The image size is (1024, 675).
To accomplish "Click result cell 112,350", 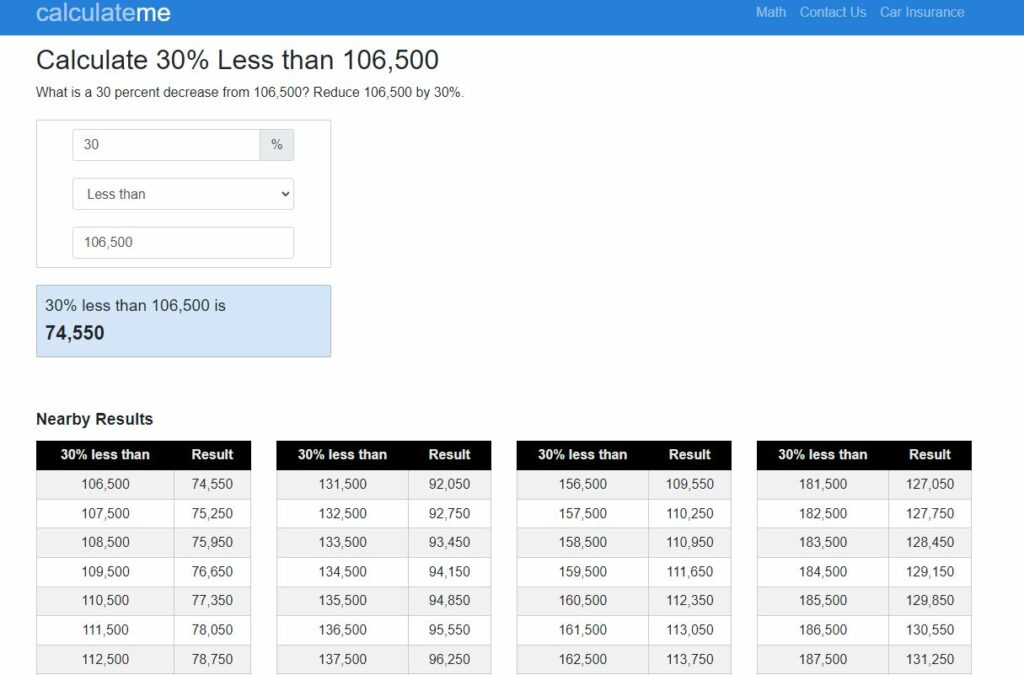I will 690,601.
